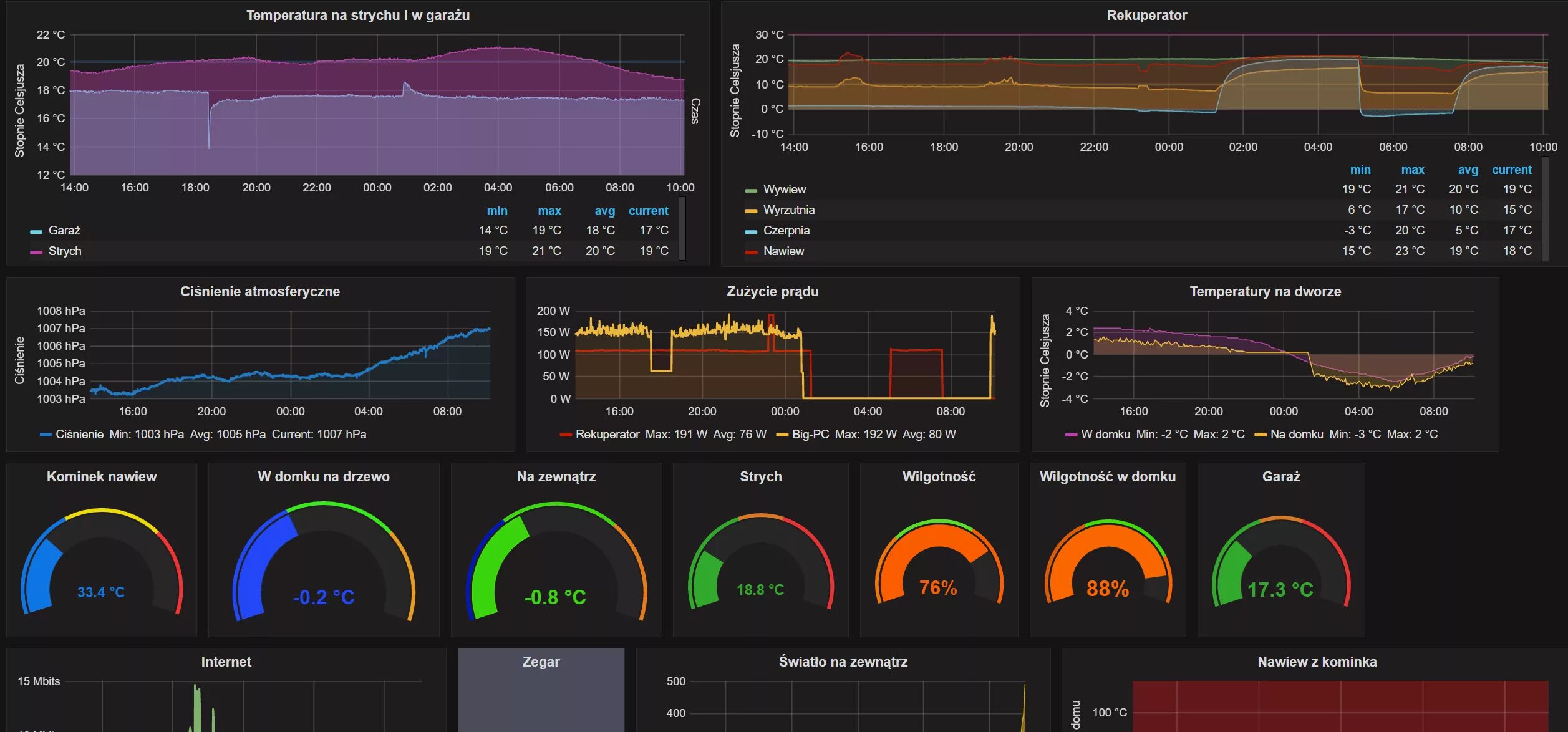Click the Wywiew green color swatch
This screenshot has width=1568, height=732.
tap(751, 190)
